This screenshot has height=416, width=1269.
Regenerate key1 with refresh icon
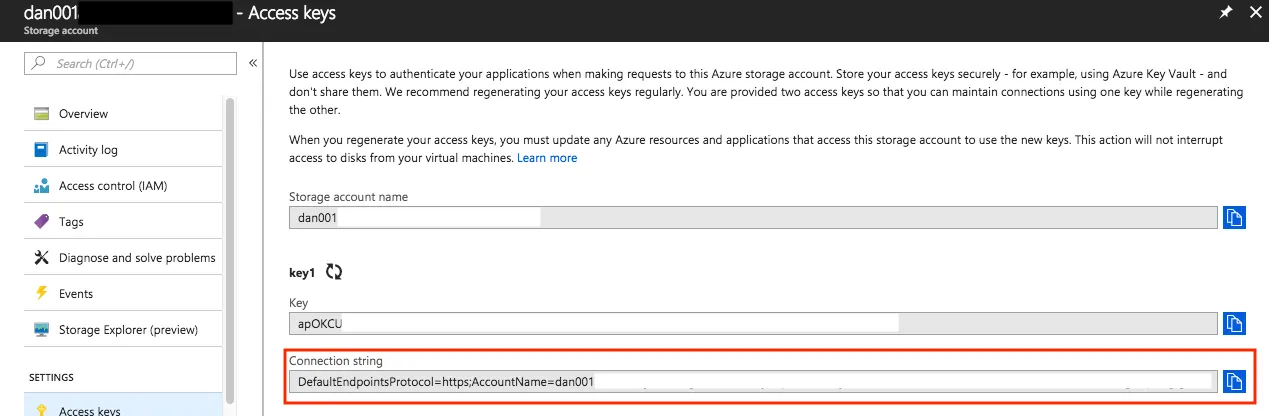[335, 271]
